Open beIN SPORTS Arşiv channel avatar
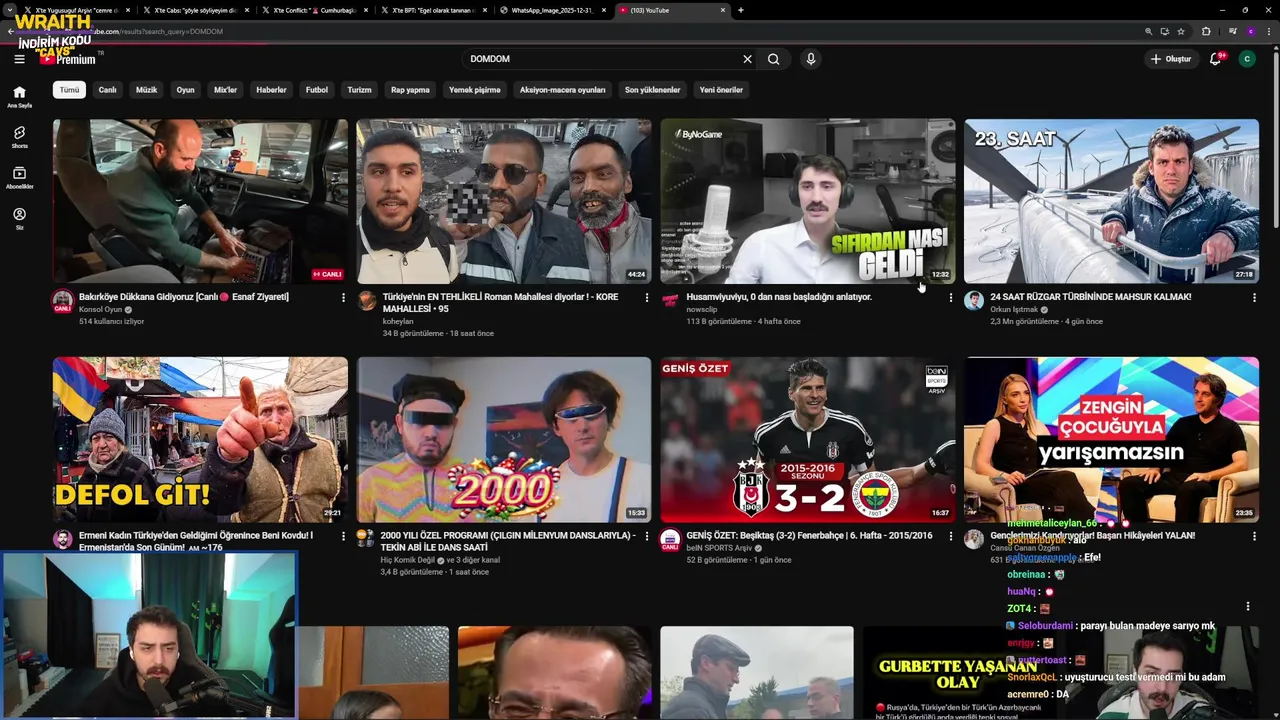 [670, 540]
